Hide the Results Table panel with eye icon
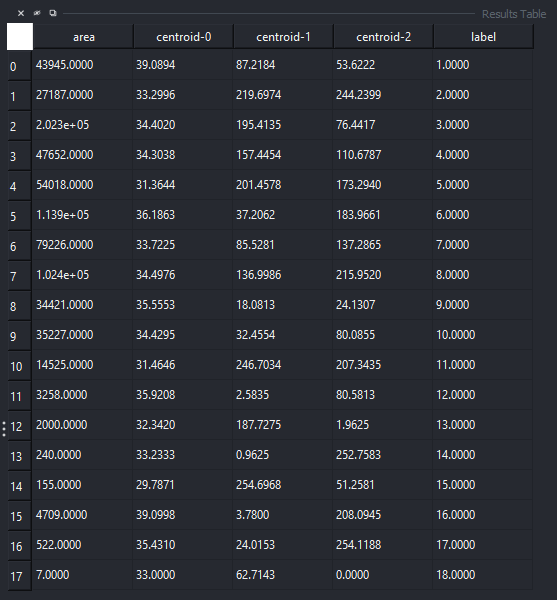Screen dimensions: 557x600 pos(37,13)
